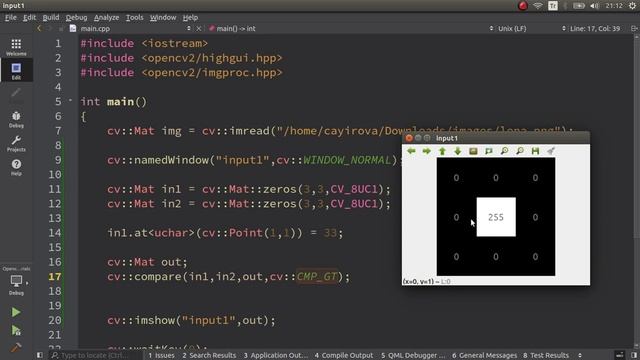Open the main() -> int symbol dropdown
This screenshot has height=360, width=640.
(x=351, y=29)
